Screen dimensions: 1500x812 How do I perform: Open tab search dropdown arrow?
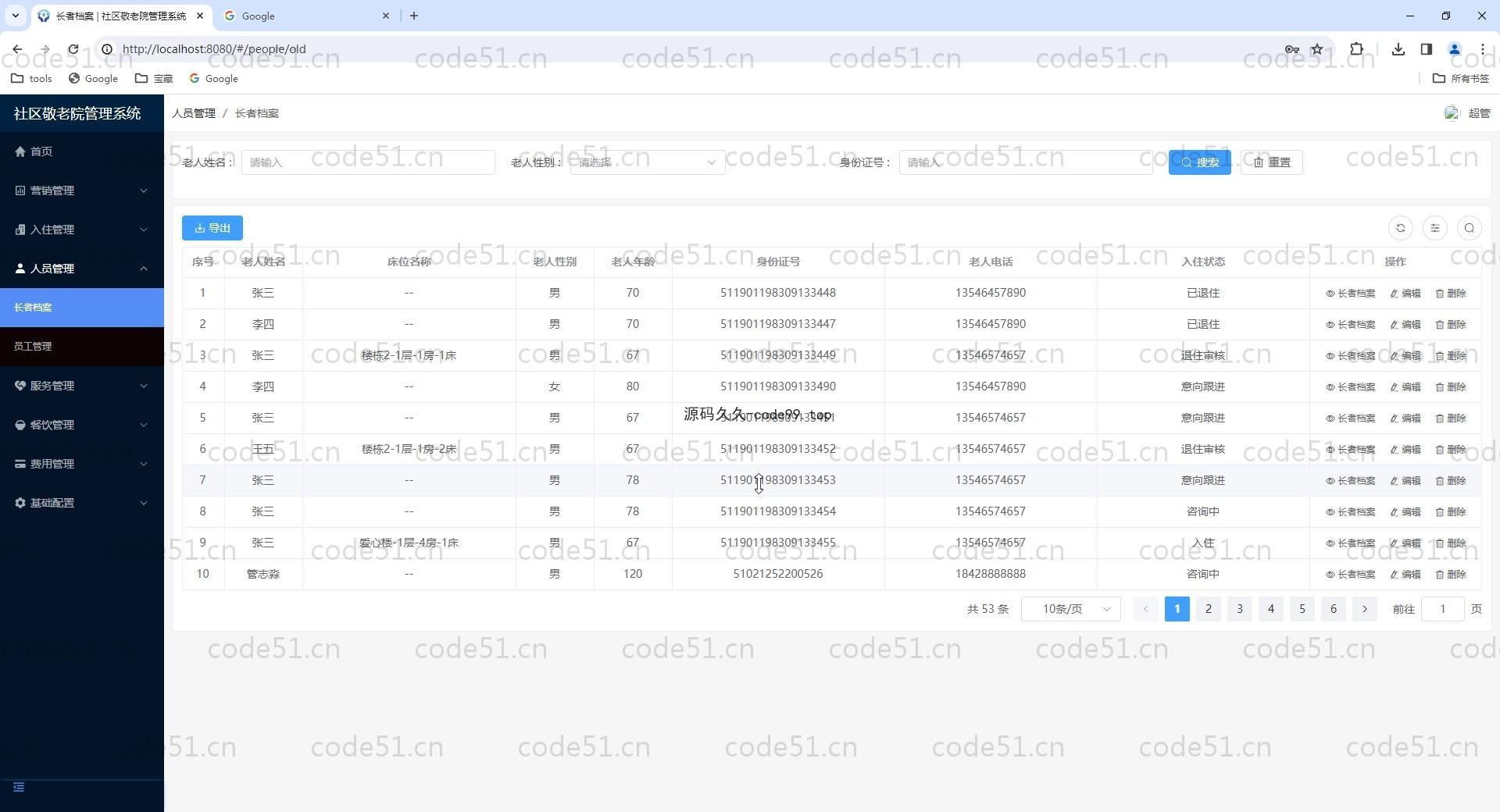click(x=15, y=16)
